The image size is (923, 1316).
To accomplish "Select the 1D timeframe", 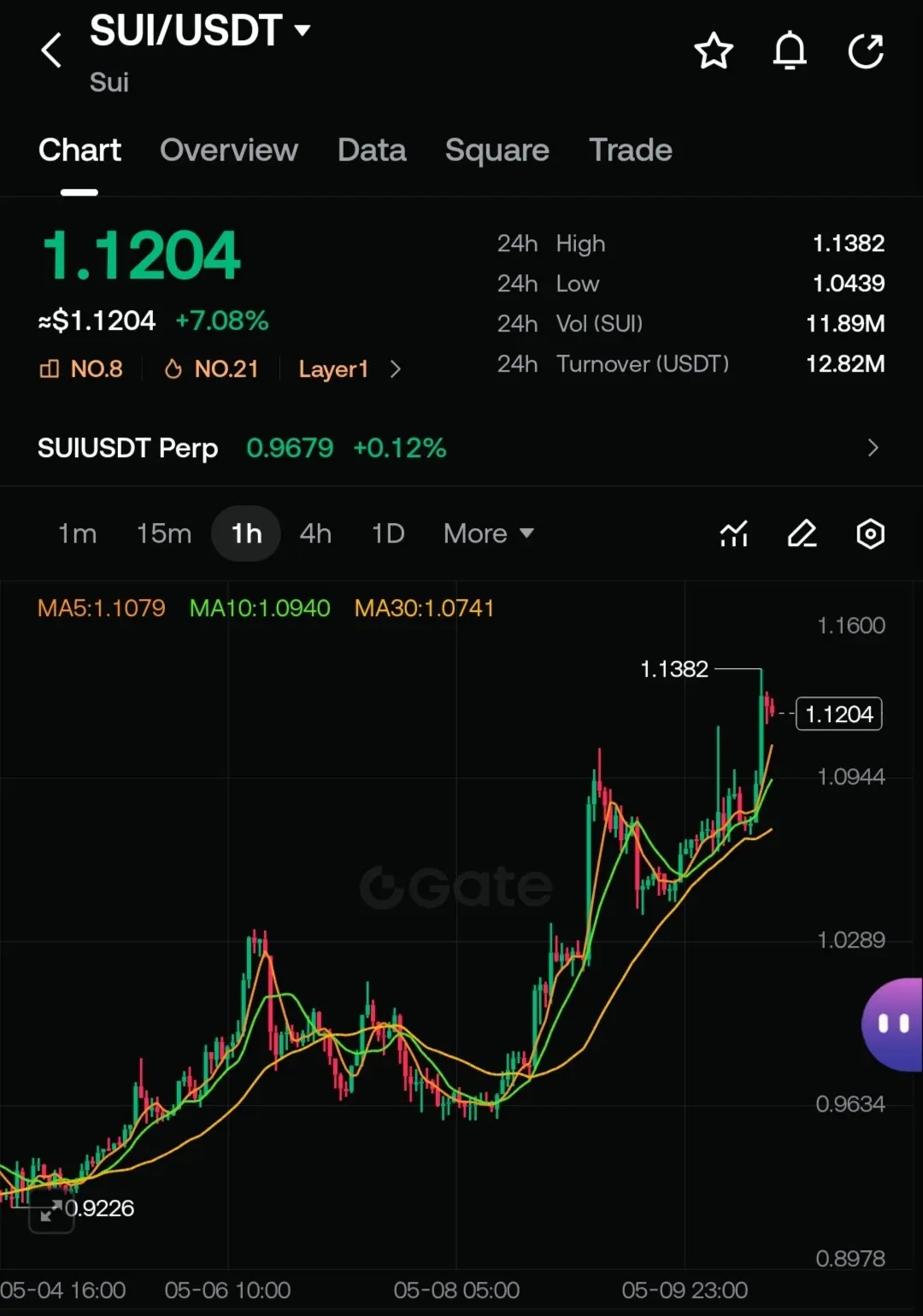I will coord(388,534).
